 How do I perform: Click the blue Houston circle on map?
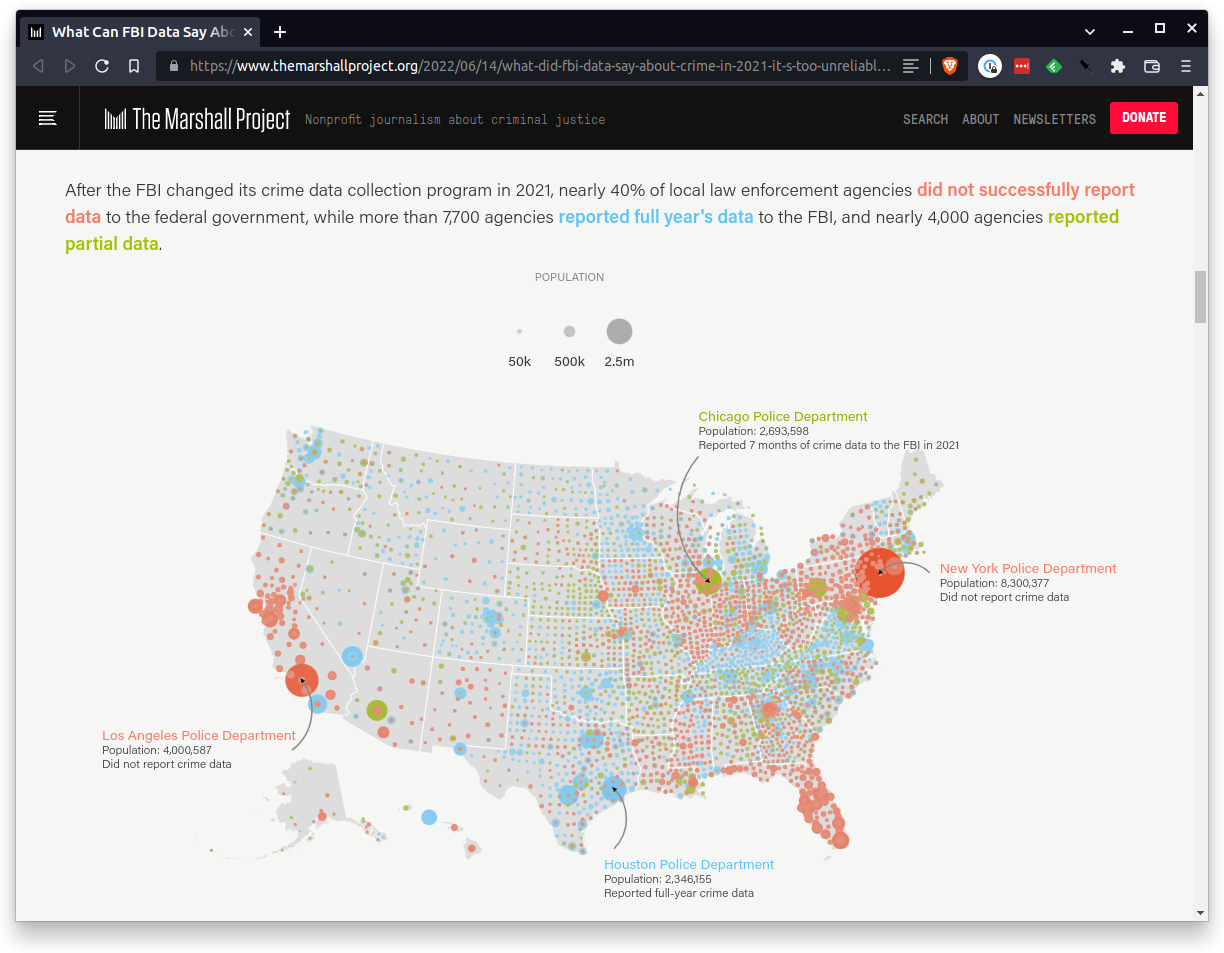614,788
